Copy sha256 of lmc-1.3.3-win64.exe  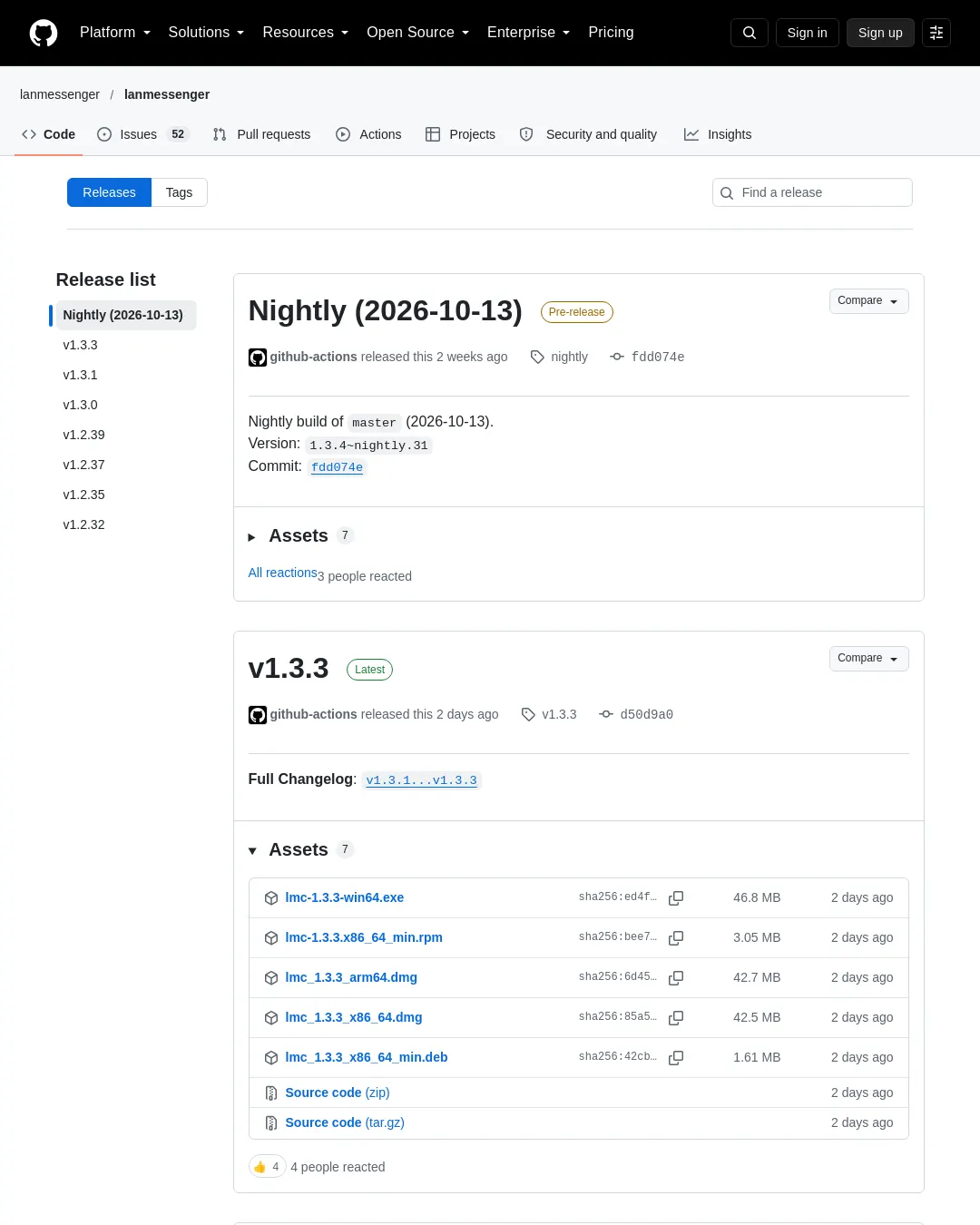(676, 898)
